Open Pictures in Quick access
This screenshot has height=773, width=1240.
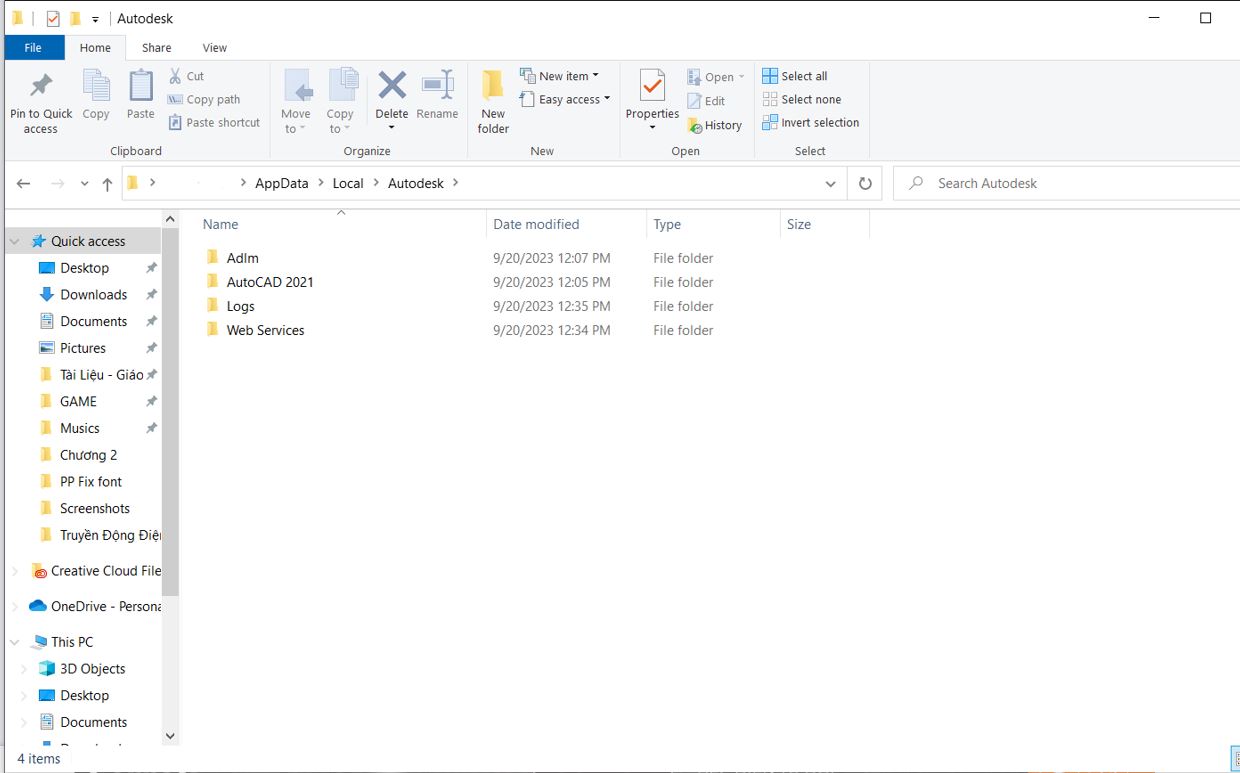pyautogui.click(x=82, y=348)
